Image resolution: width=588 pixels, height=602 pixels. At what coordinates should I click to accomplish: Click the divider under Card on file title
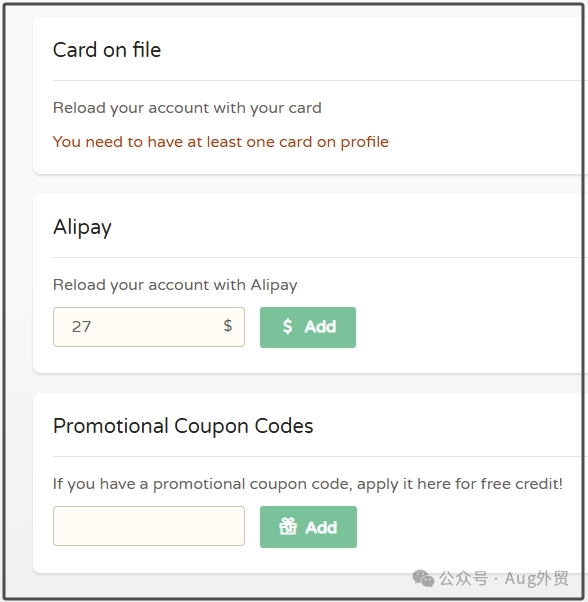[x=319, y=81]
